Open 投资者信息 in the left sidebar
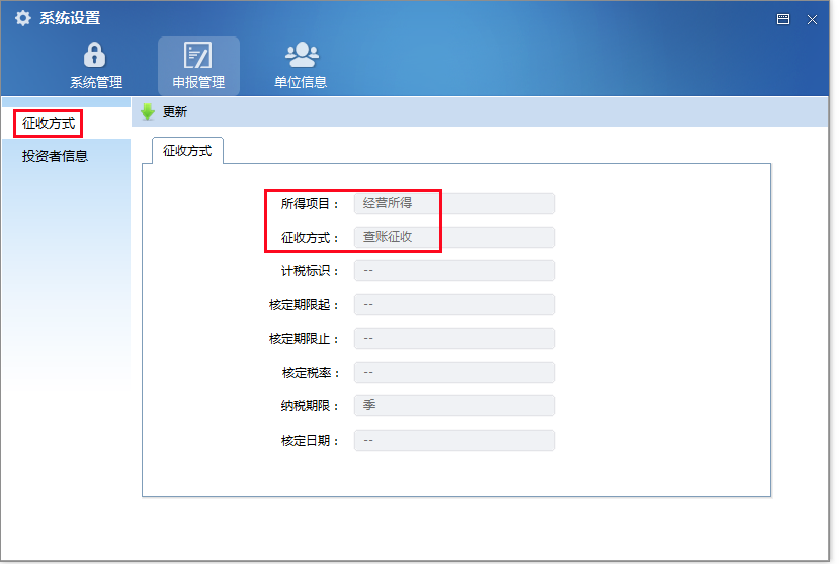This screenshot has height=564, width=840. tap(55, 156)
